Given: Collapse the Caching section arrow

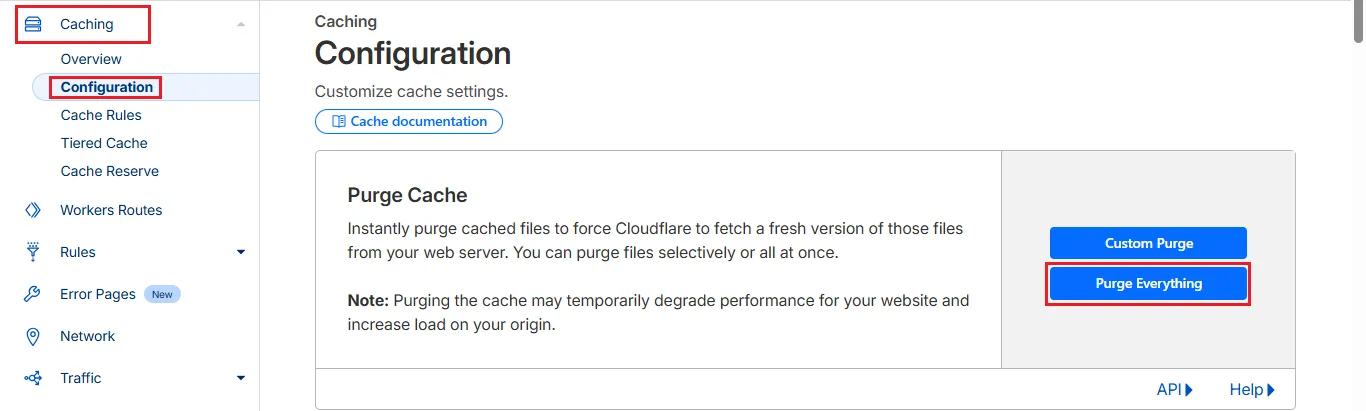Looking at the screenshot, I should coord(241,24).
